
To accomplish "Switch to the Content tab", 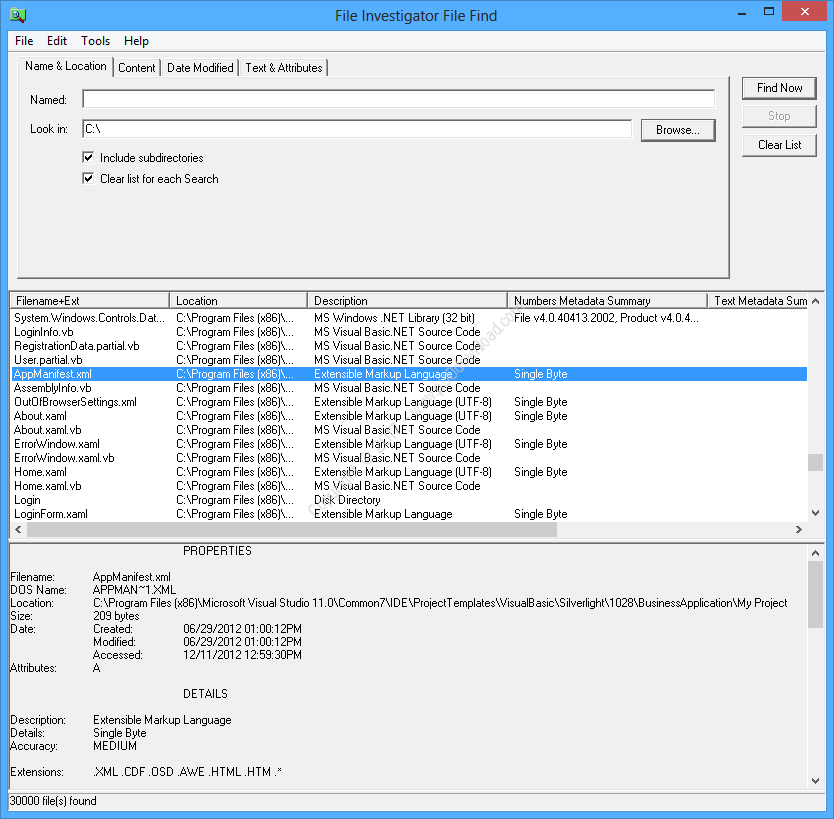I will click(x=137, y=68).
